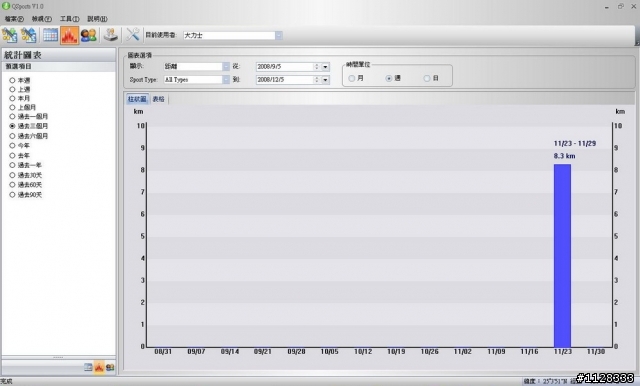Open the user management people icon
Image resolution: width=640 pixels, height=386 pixels.
tap(89, 35)
